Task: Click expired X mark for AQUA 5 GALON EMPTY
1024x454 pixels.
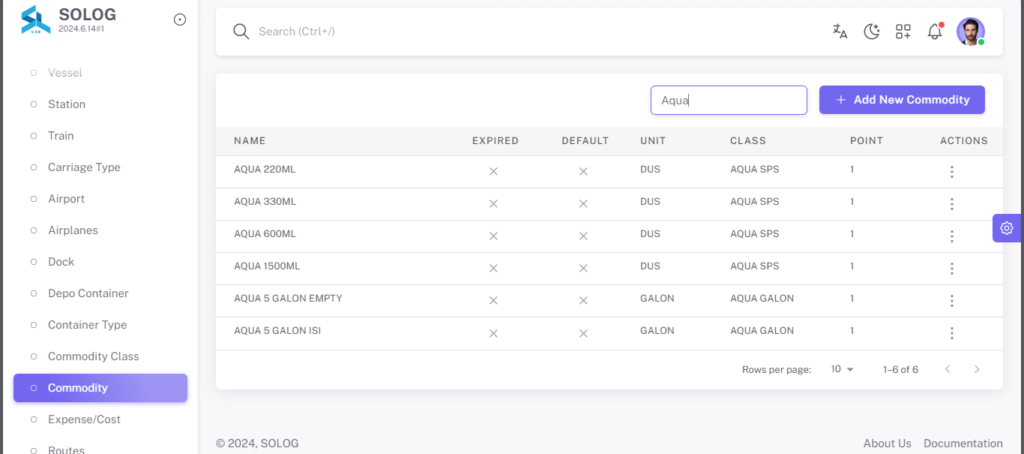Action: (x=494, y=300)
